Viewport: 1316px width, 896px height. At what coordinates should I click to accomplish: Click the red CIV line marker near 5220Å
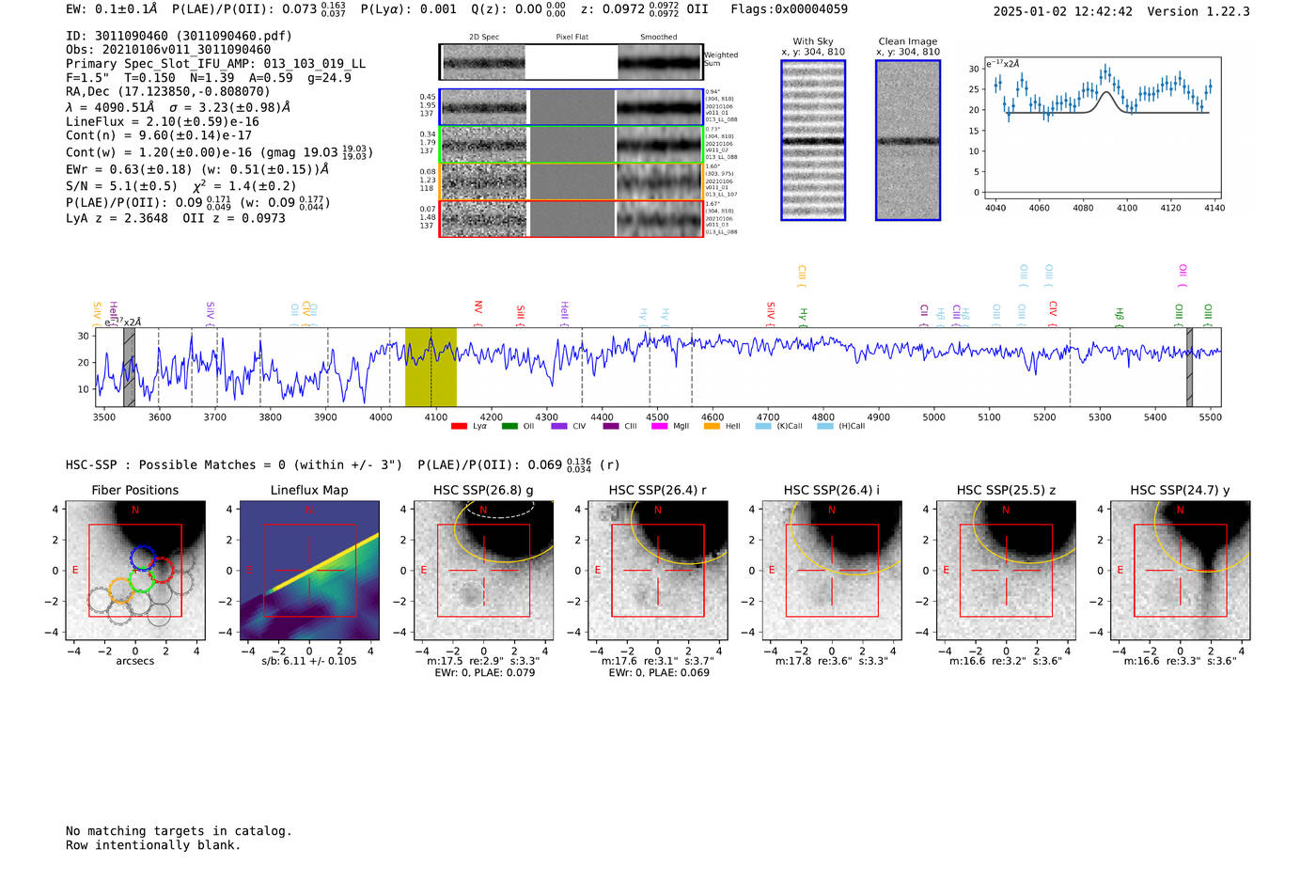[1053, 312]
